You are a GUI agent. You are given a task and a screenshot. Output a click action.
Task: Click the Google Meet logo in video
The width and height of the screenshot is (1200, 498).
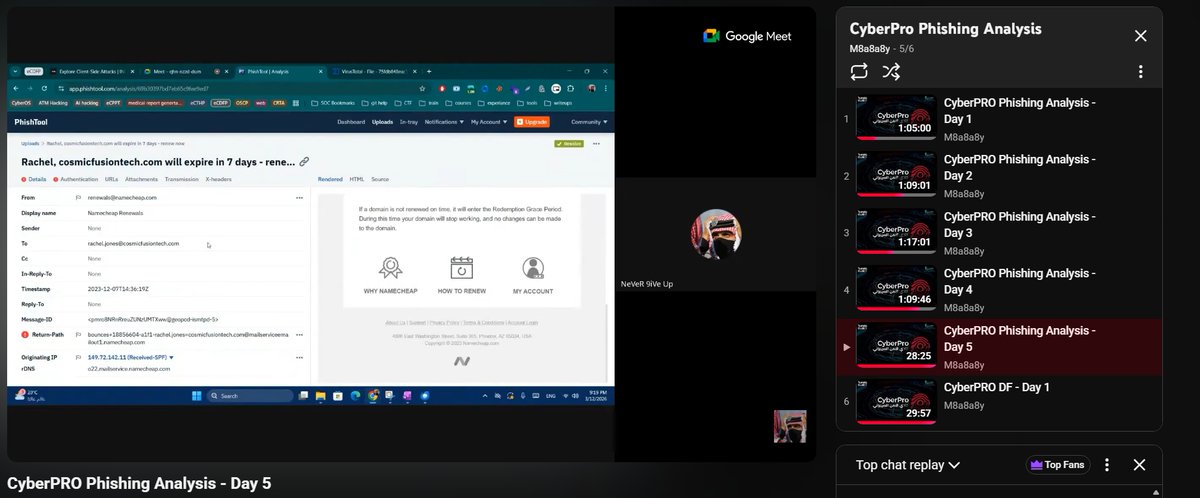pyautogui.click(x=746, y=36)
